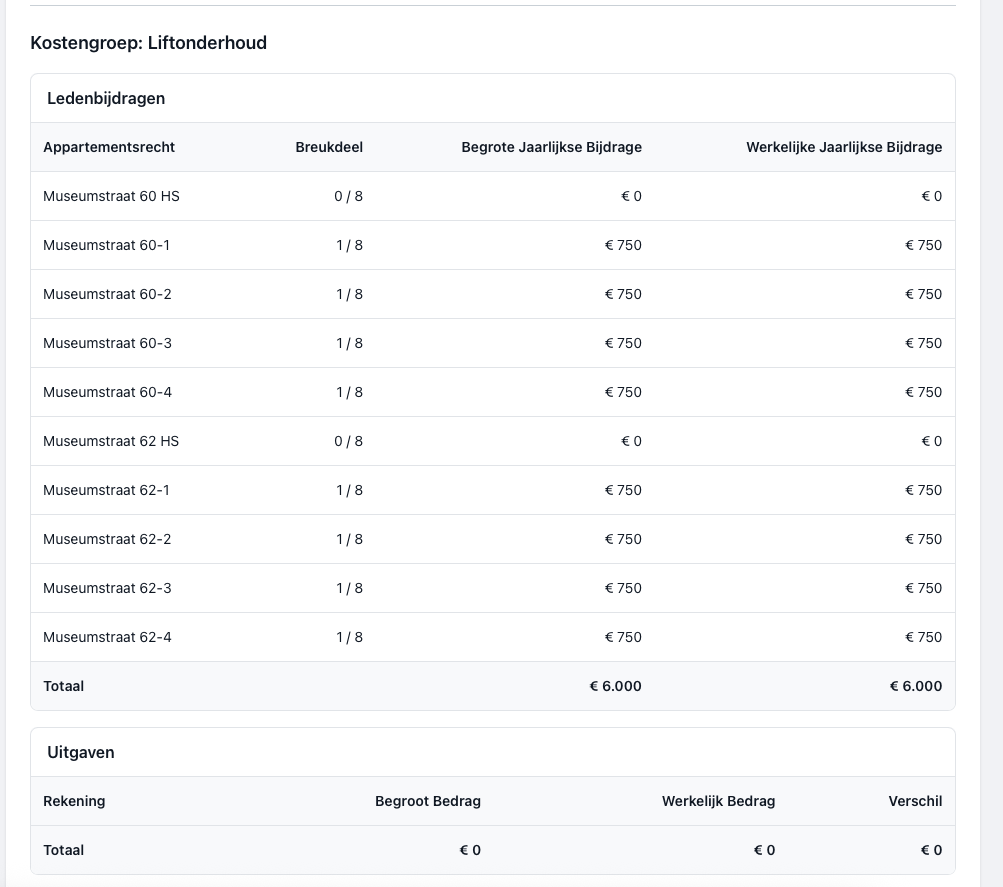Image resolution: width=1003 pixels, height=887 pixels.
Task: Select the Museumstraat 60-3 apartment name
Action: (x=107, y=343)
